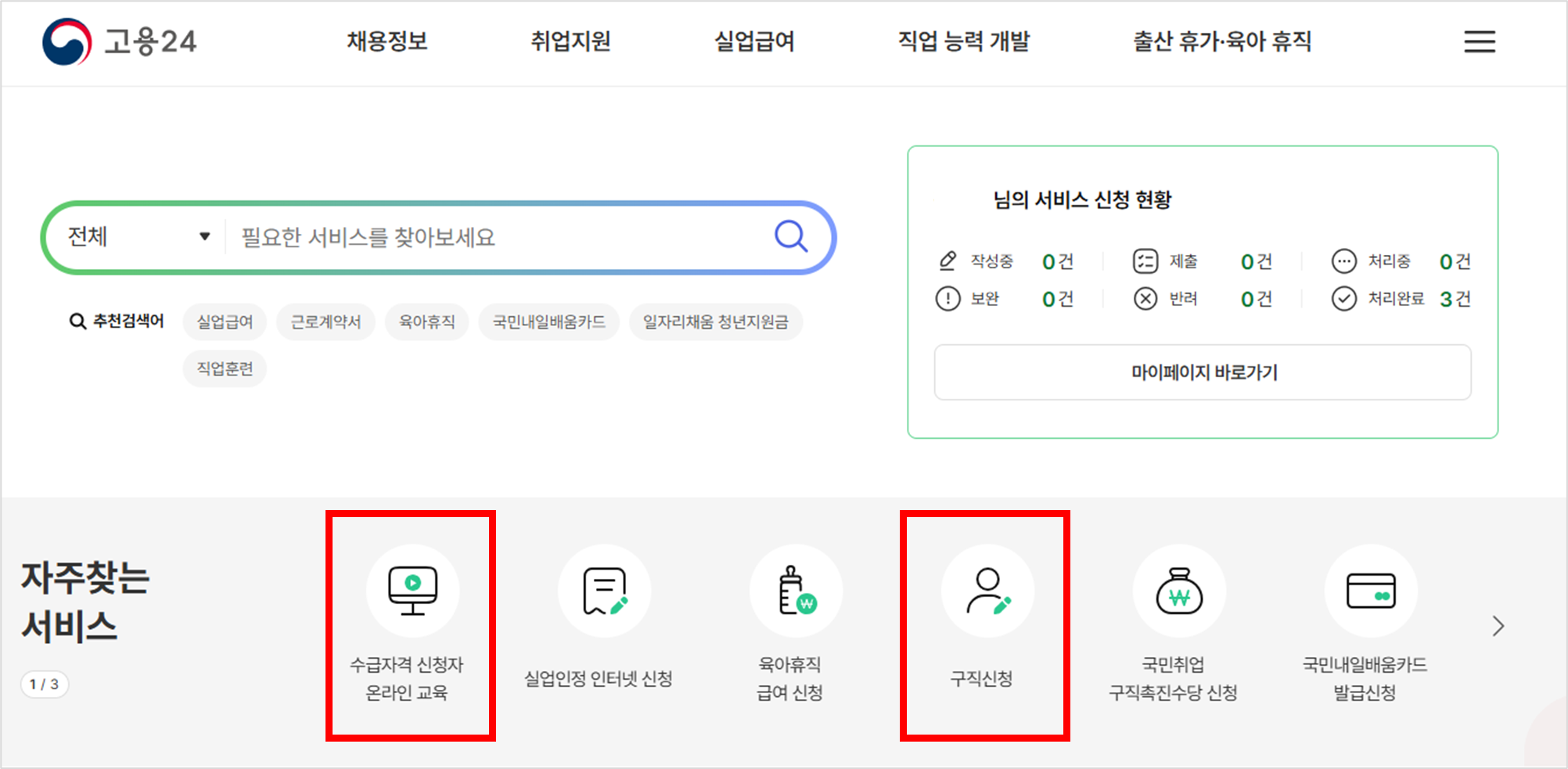
Task: Click 마이페이지 바로가기 button
Action: click(1203, 372)
